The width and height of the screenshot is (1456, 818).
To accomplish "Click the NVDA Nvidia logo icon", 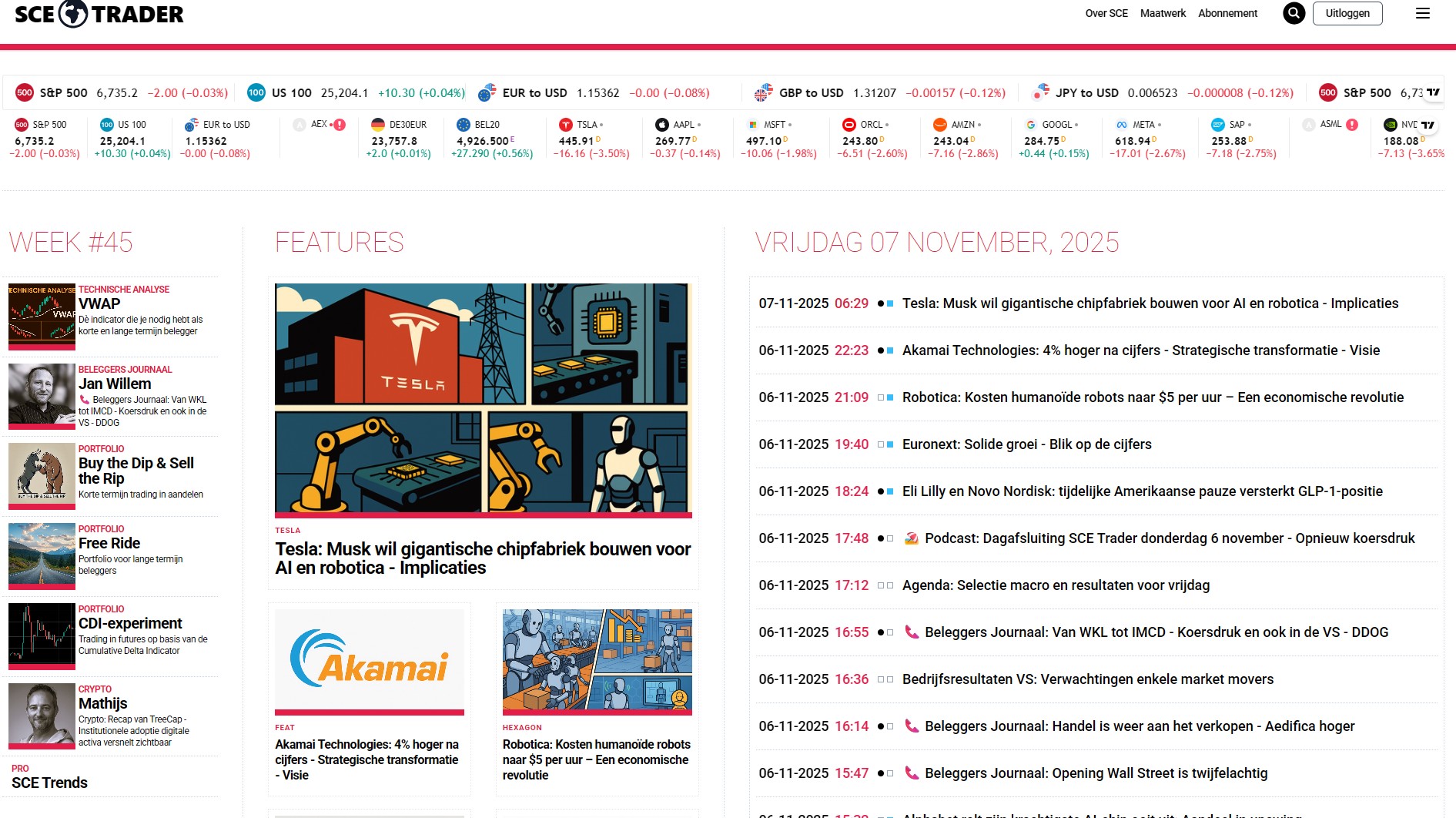I will (x=1391, y=125).
